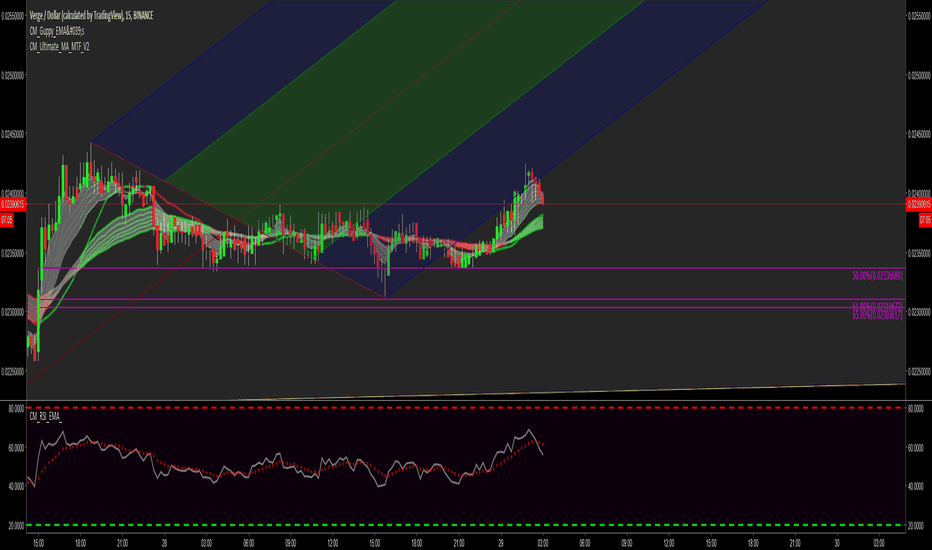Viewport: 932px width, 550px height.
Task: Click 0.02250000 on the left price scale
Action: click(x=12, y=372)
